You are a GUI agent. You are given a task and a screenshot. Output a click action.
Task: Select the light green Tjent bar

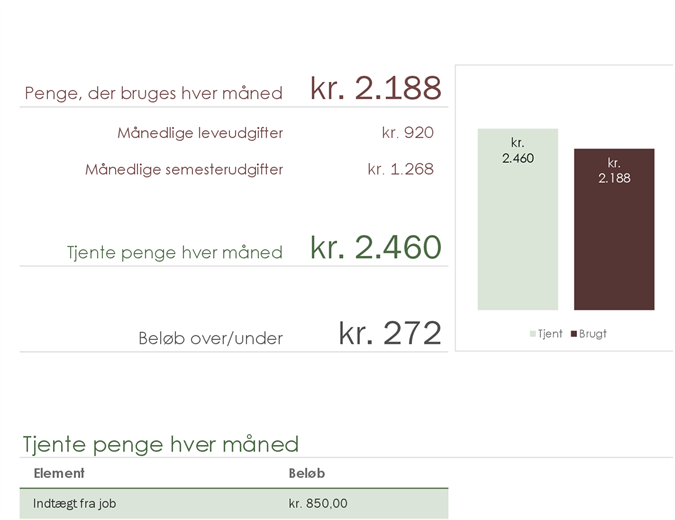click(x=518, y=219)
